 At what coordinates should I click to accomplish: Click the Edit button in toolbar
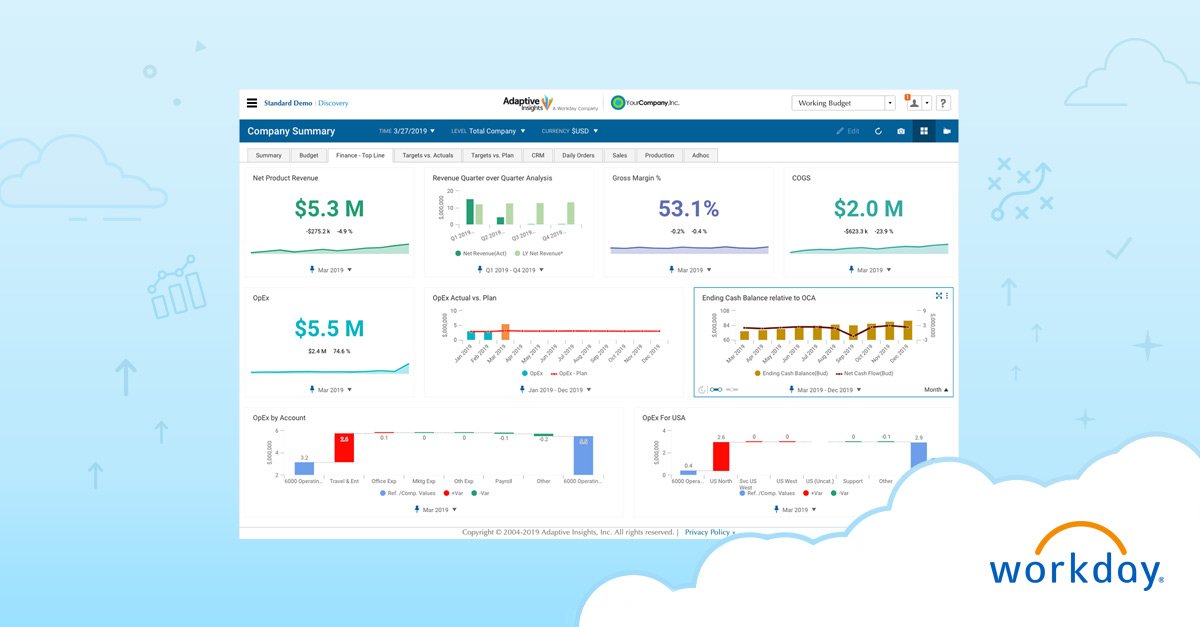(x=848, y=131)
